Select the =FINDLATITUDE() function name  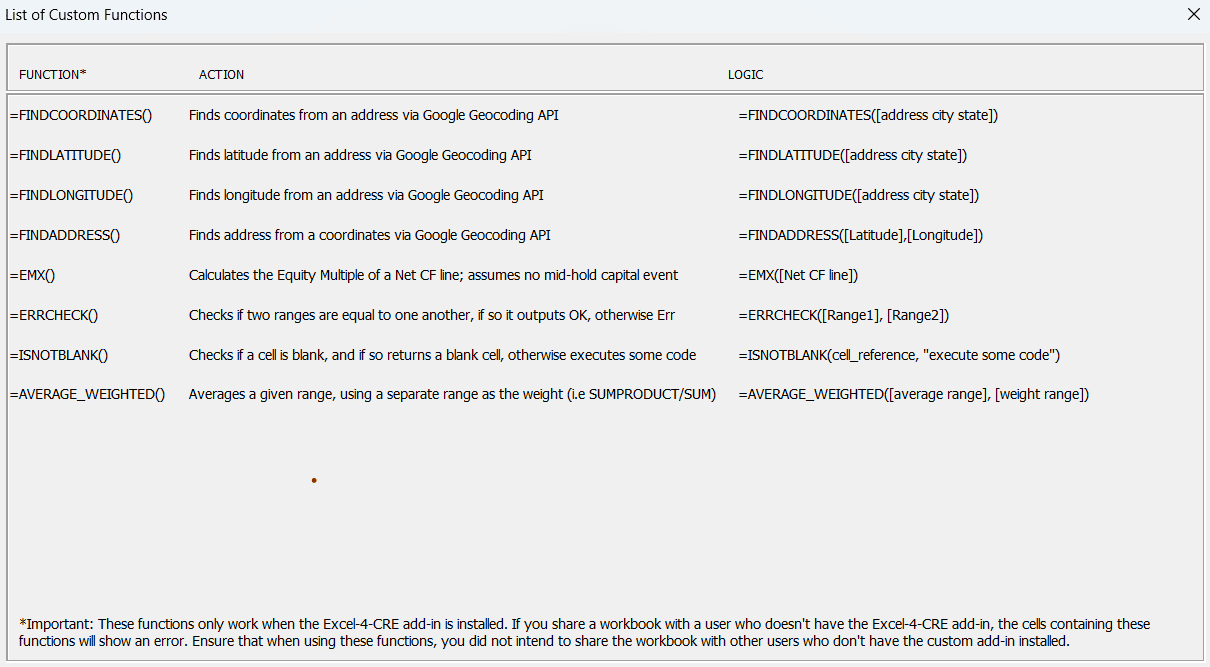65,155
